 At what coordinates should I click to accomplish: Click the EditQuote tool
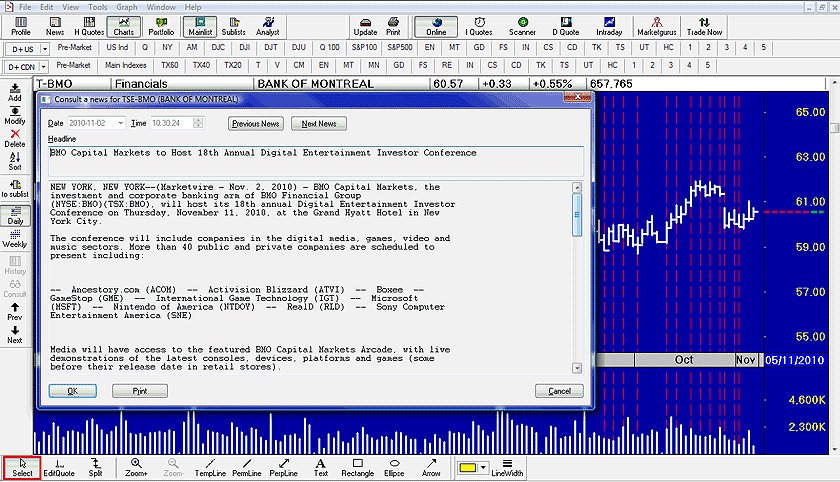click(x=59, y=468)
